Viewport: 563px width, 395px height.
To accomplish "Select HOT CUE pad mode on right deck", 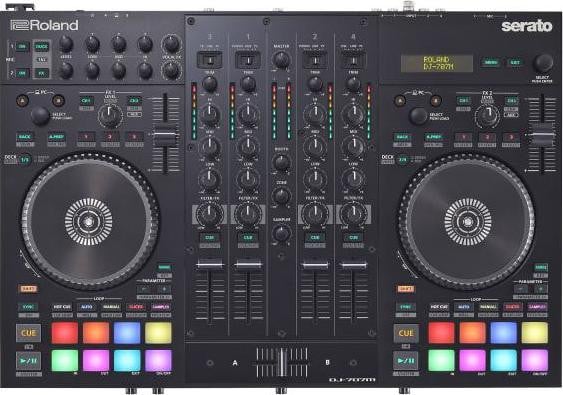I will point(439,307).
